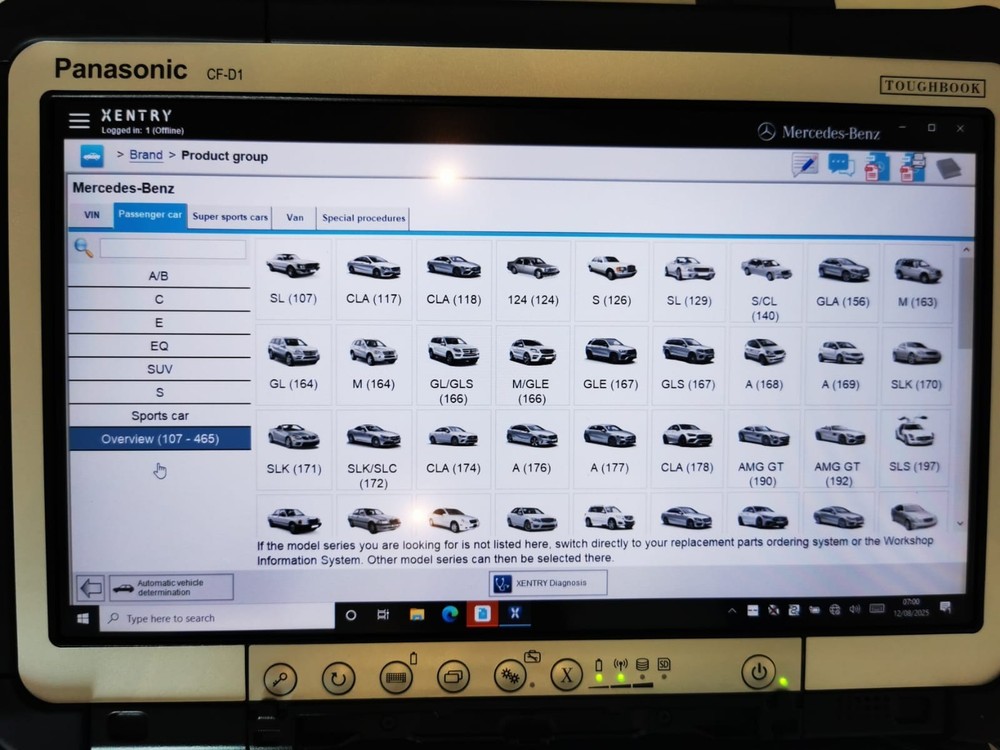Select the SLS (197) model

point(914,450)
